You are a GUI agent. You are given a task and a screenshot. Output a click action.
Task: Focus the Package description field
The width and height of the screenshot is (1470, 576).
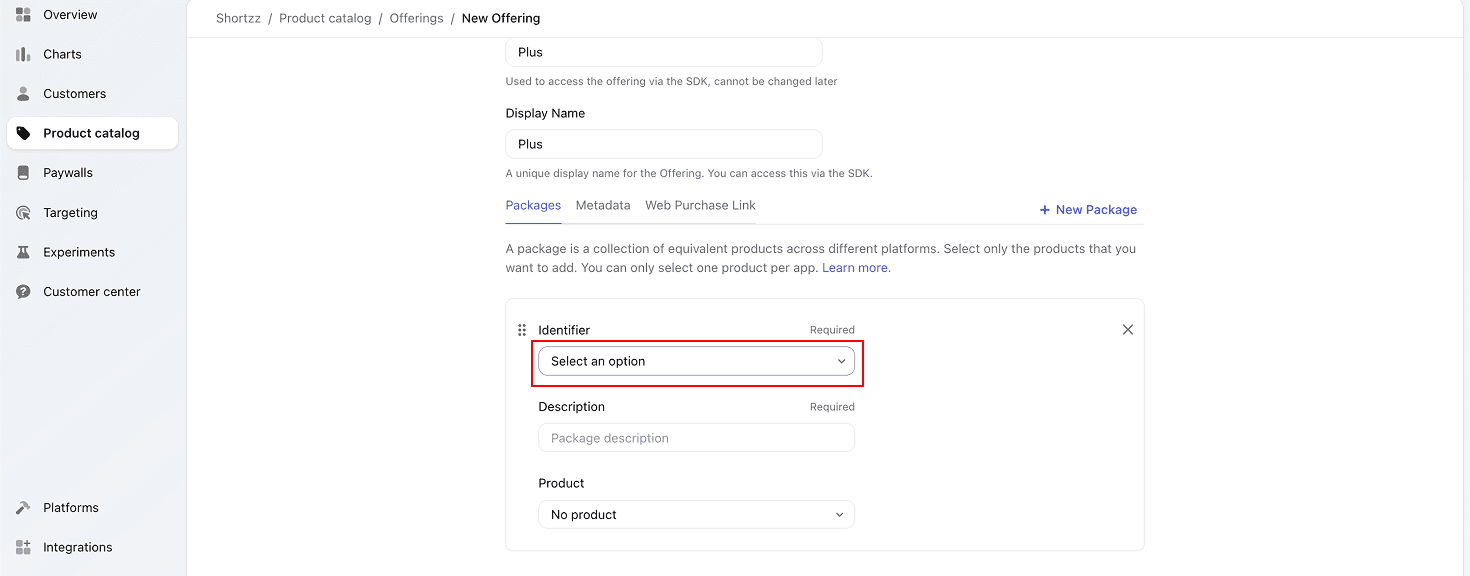coord(696,438)
